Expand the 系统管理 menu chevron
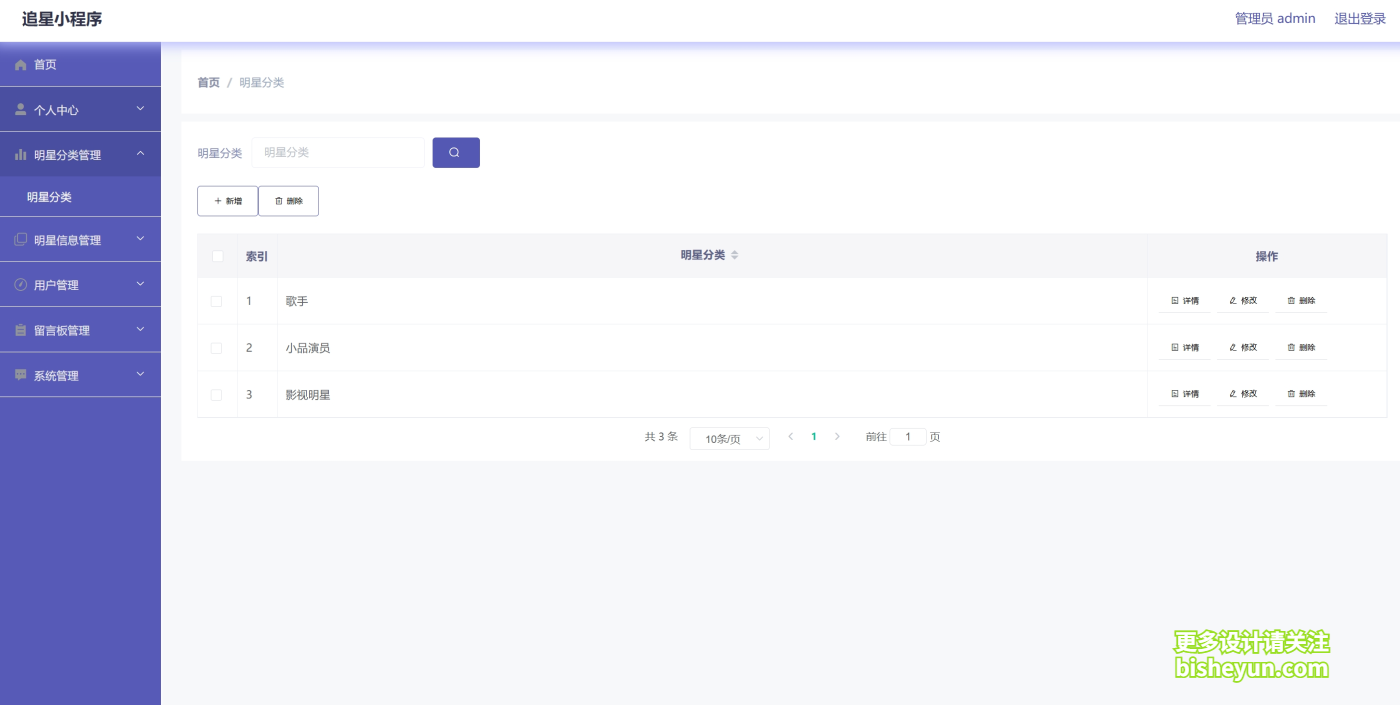This screenshot has height=705, width=1400. (x=140, y=373)
